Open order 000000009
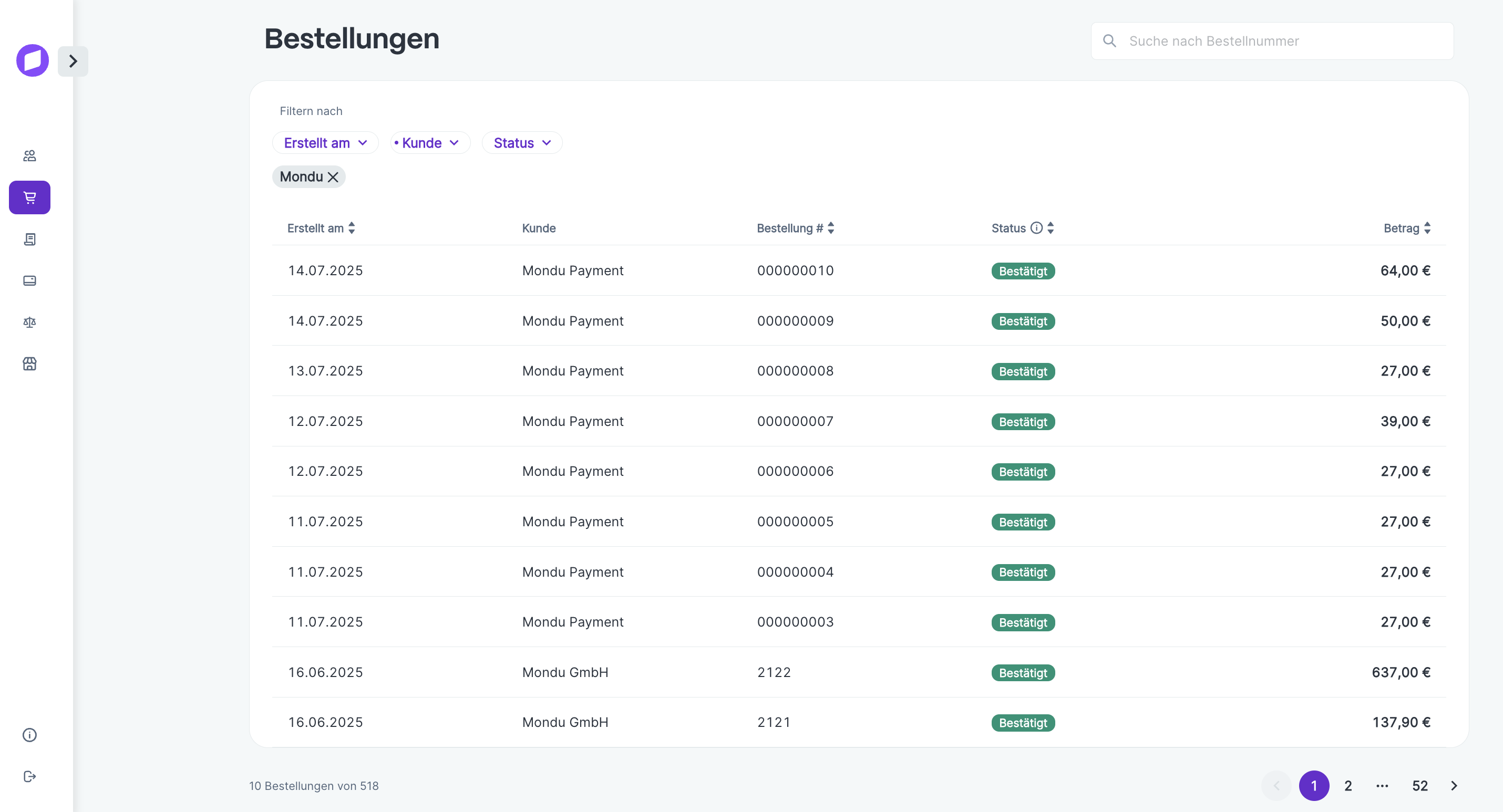This screenshot has height=812, width=1503. pyautogui.click(x=859, y=321)
